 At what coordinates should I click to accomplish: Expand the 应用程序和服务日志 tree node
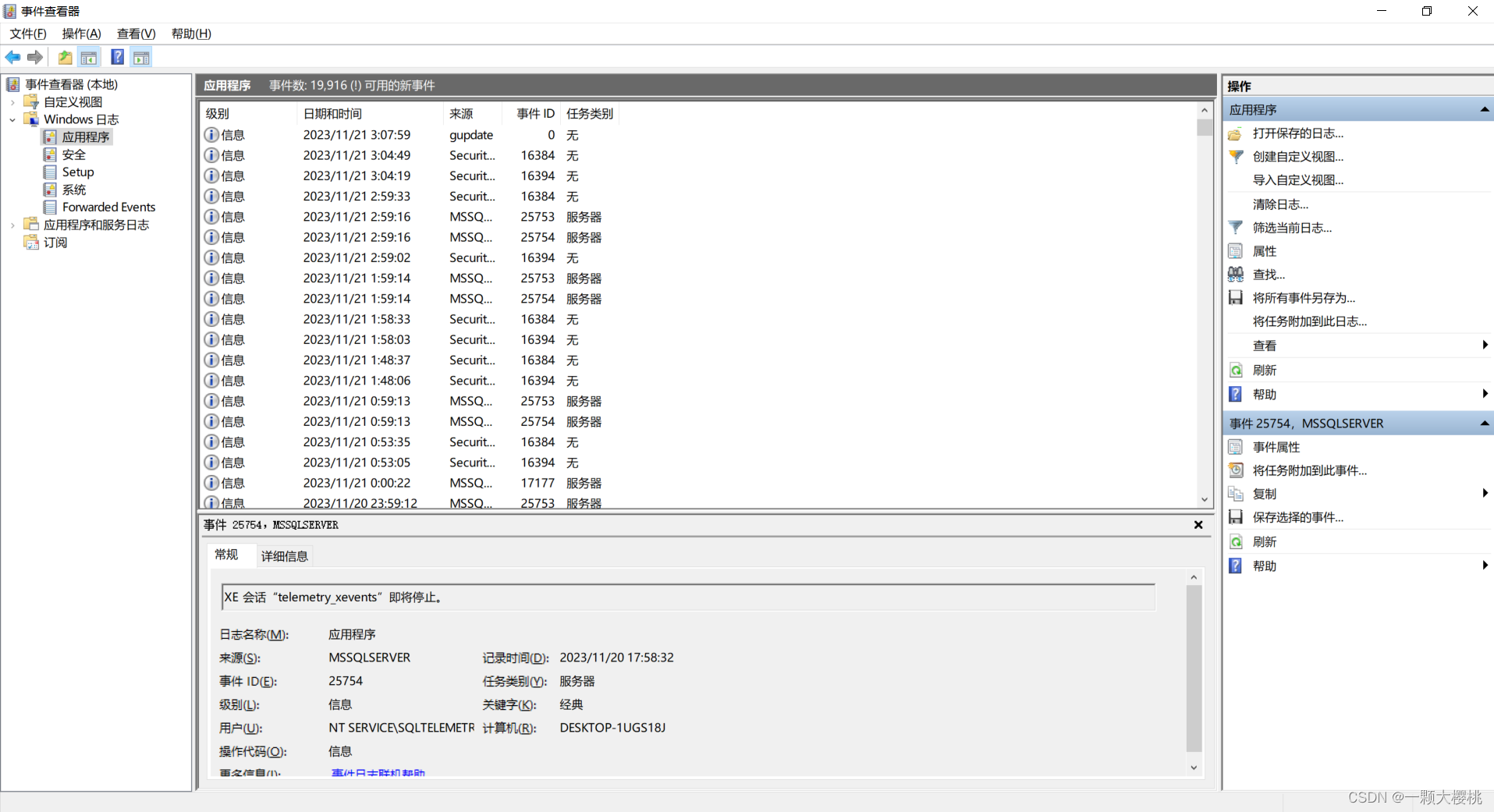point(12,225)
